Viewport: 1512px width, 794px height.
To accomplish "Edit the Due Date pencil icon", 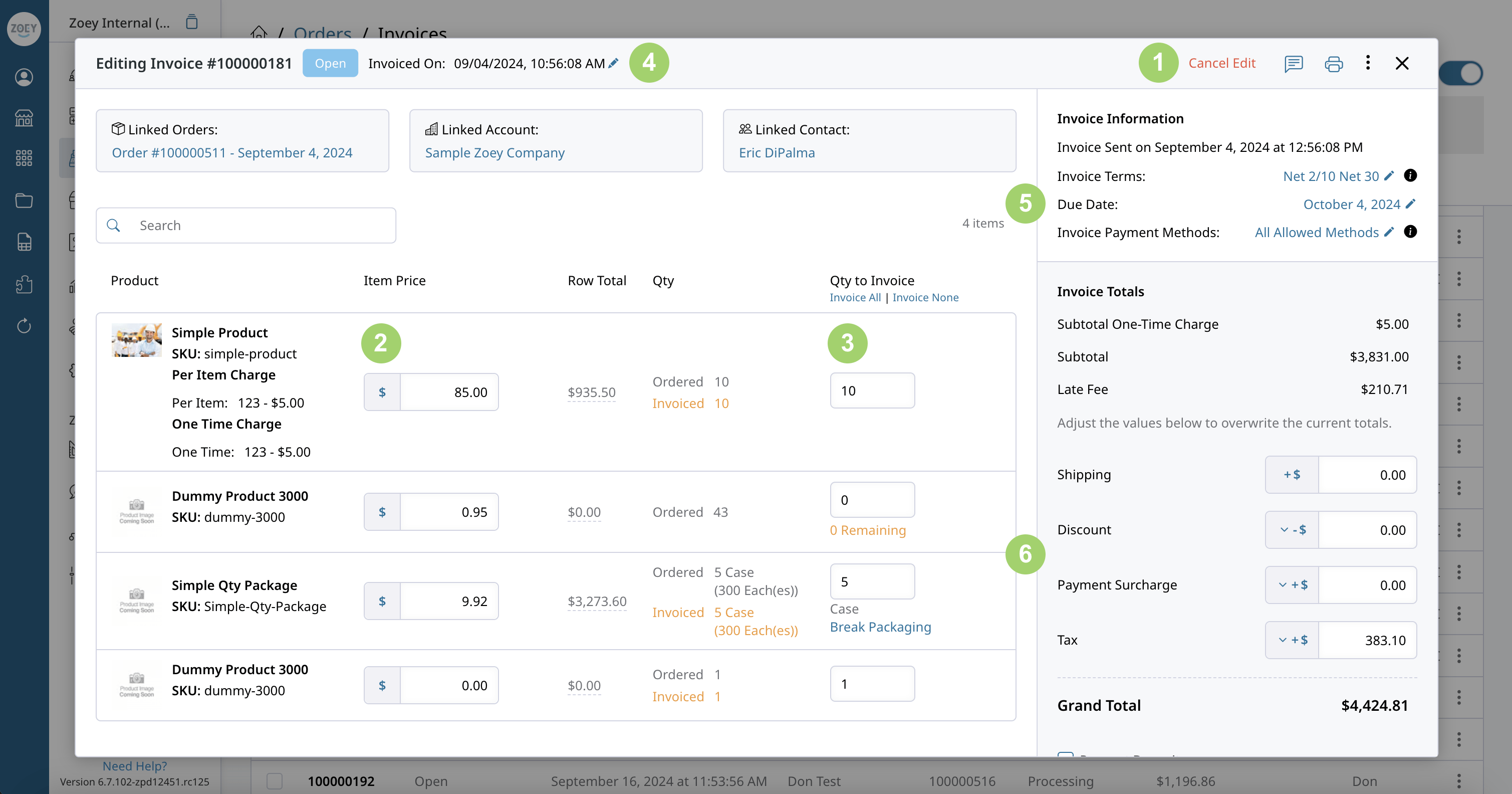I will [1411, 204].
